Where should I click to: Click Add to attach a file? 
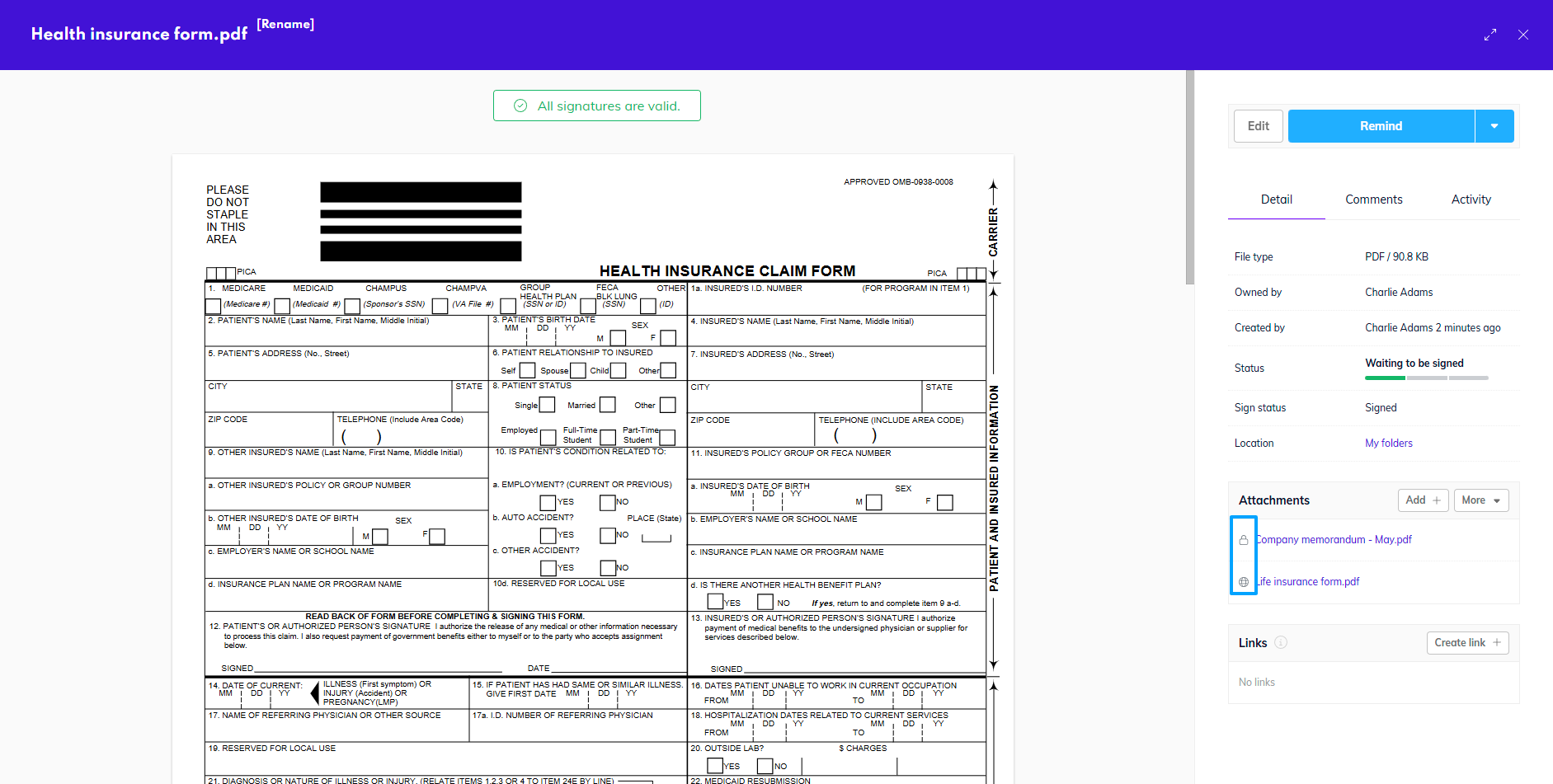coord(1422,500)
